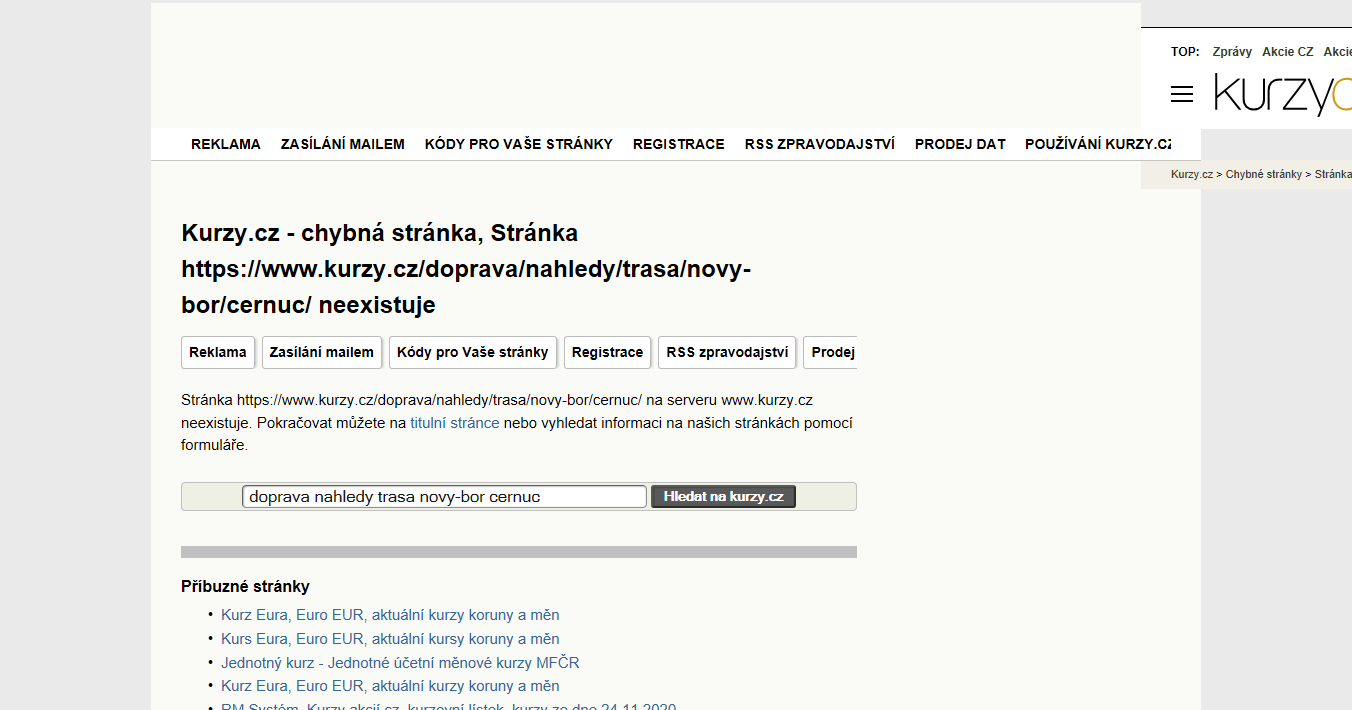Click Hledat na kurzy.cz button

click(724, 497)
